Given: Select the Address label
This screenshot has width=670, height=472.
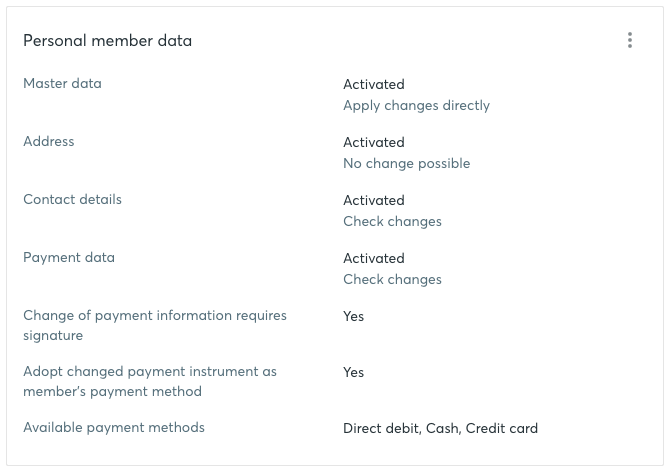Looking at the screenshot, I should point(49,141).
